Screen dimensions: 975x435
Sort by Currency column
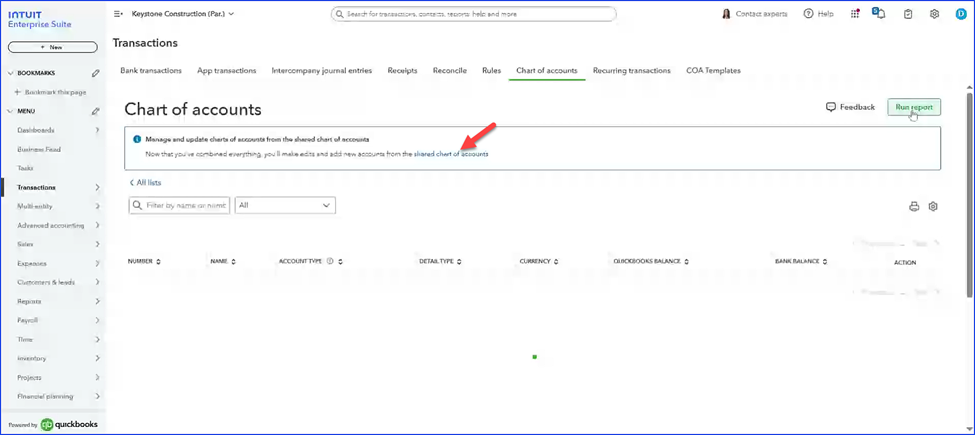point(556,262)
